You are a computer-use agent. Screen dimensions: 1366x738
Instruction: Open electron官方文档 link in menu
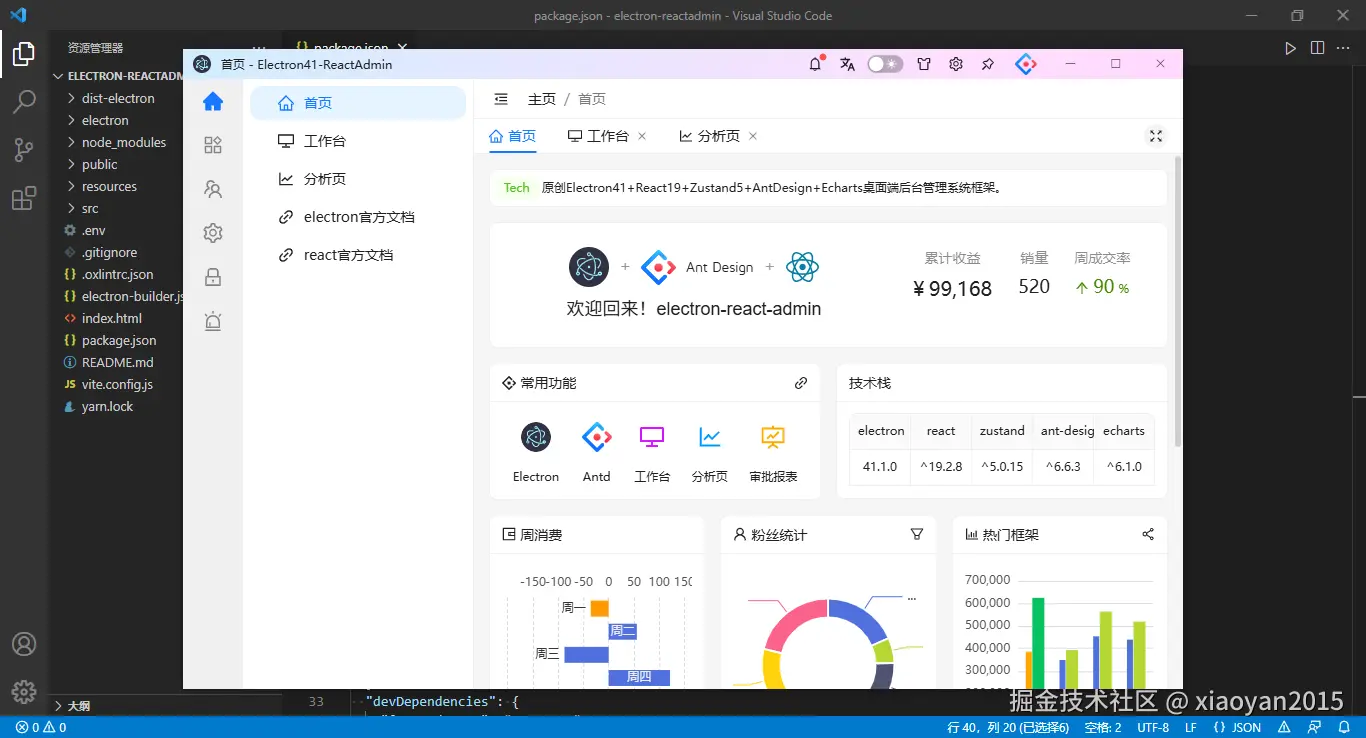(x=358, y=217)
